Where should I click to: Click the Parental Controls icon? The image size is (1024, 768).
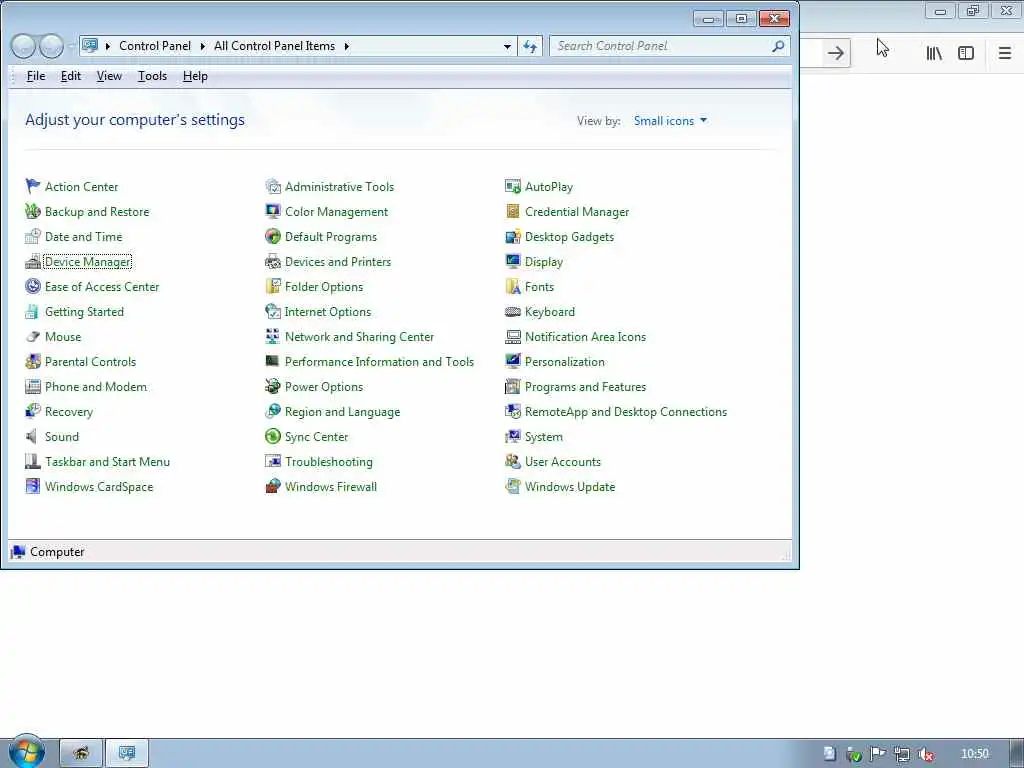(33, 361)
